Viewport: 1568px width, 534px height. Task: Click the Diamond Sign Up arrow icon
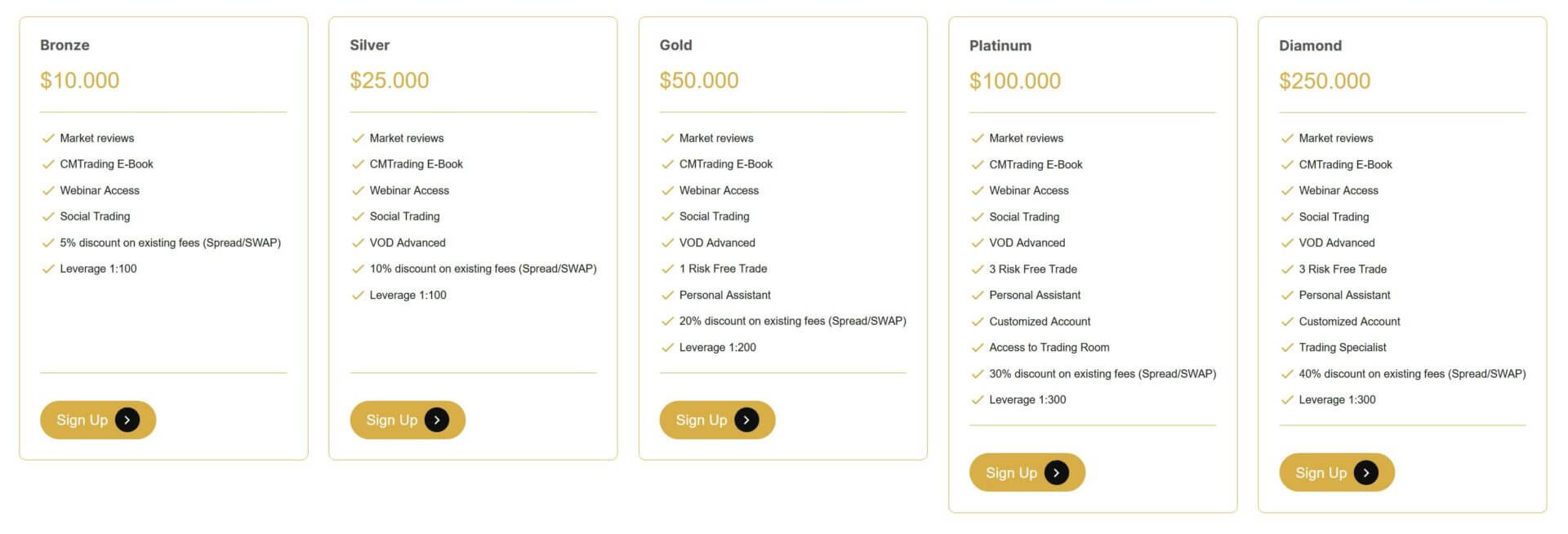1365,473
